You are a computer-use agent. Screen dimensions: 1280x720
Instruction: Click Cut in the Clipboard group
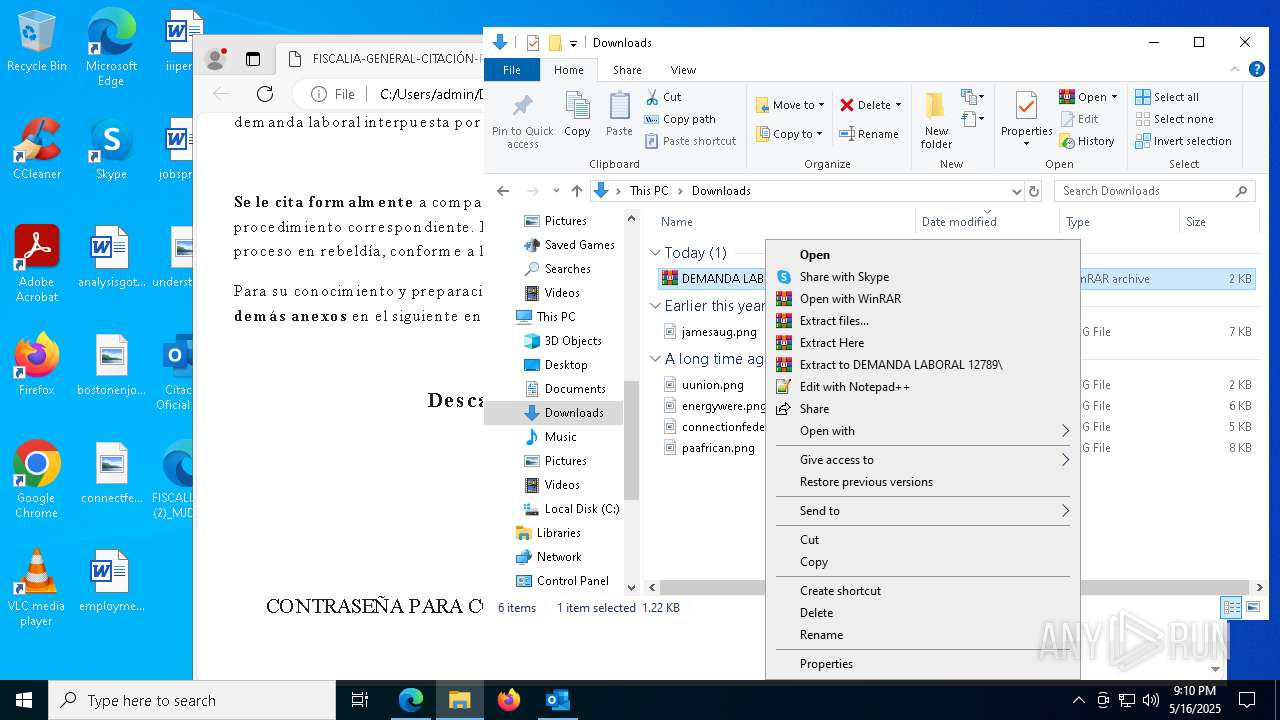[663, 97]
